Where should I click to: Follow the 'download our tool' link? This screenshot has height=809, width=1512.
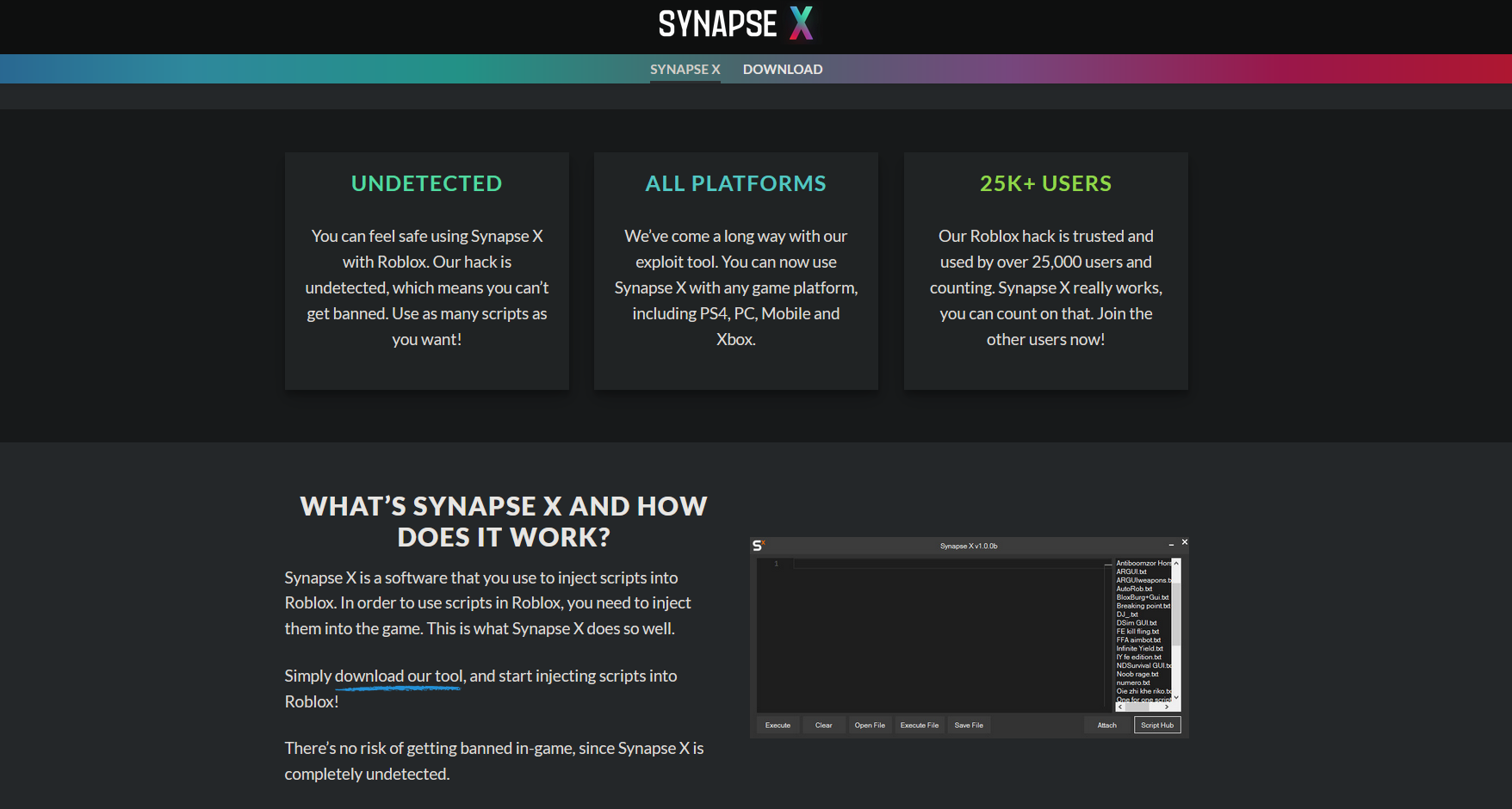(399, 676)
